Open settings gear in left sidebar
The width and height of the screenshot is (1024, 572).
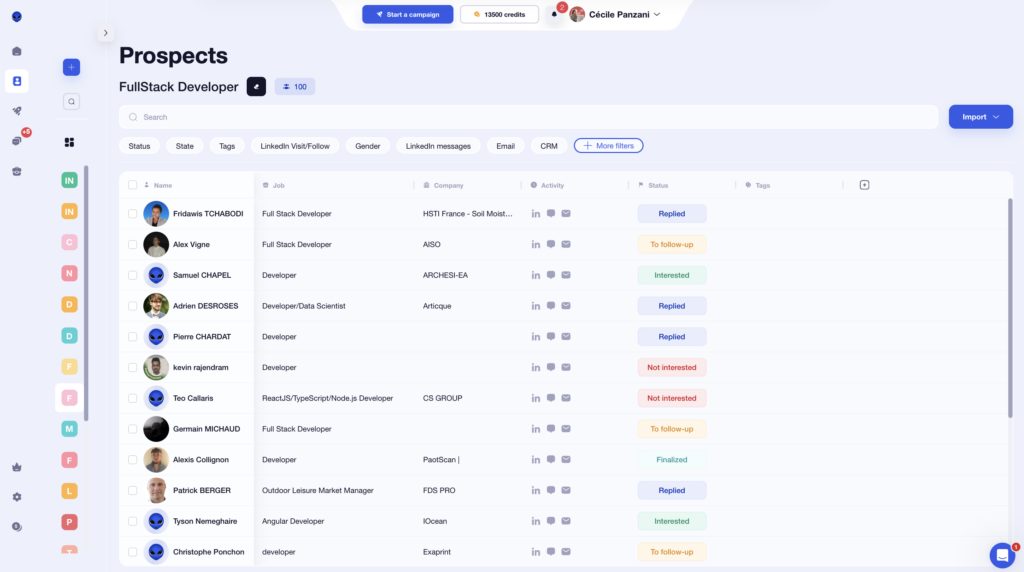point(17,497)
